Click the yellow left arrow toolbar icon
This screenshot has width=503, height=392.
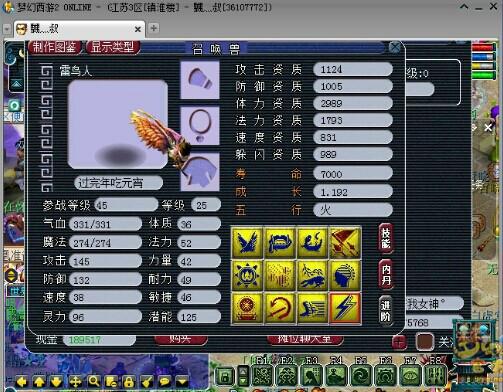click(22, 381)
